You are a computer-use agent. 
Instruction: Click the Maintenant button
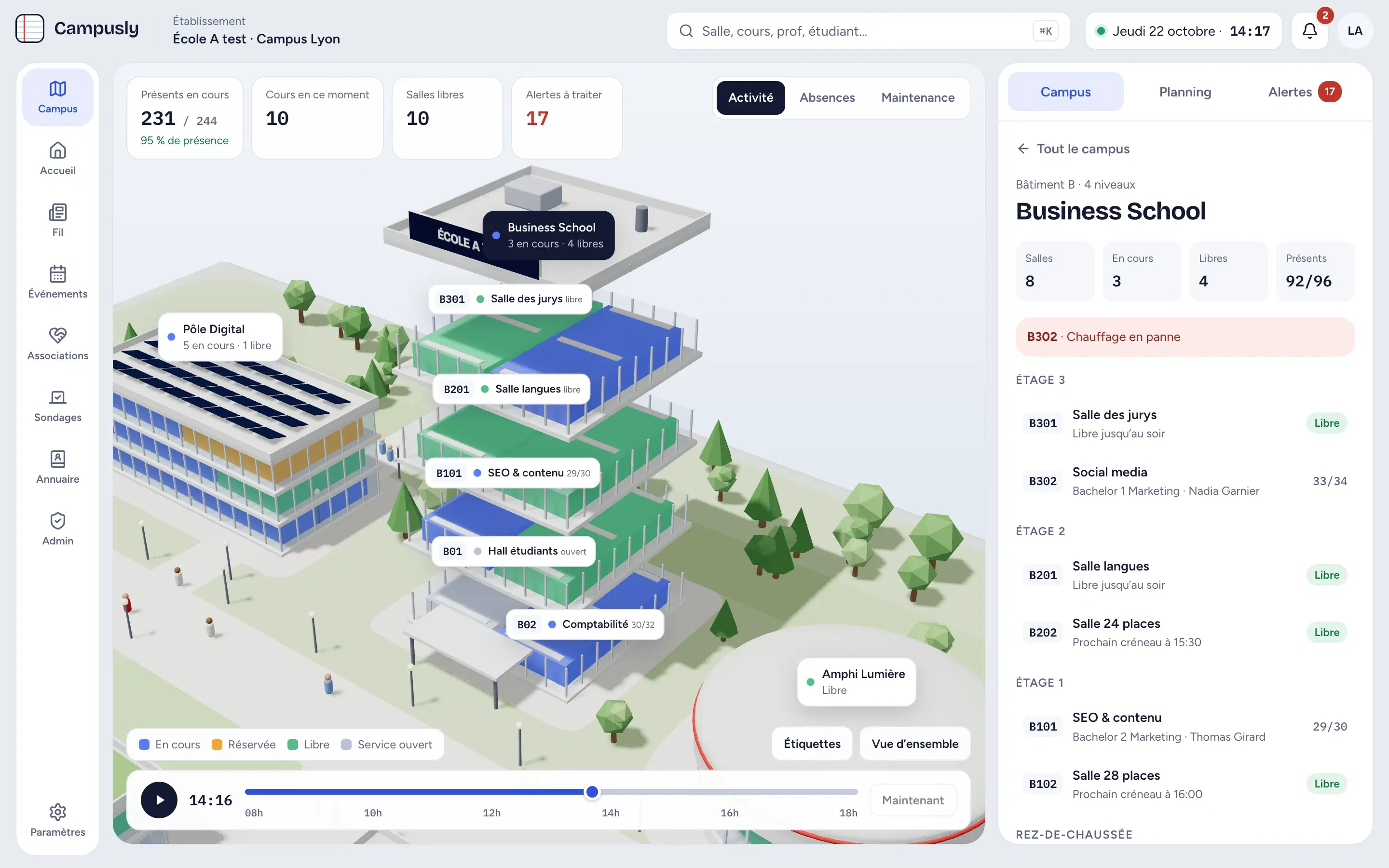pos(912,800)
